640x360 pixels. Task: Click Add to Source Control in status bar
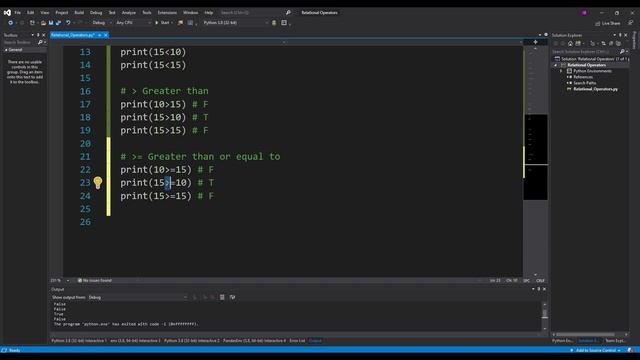[x=596, y=350]
